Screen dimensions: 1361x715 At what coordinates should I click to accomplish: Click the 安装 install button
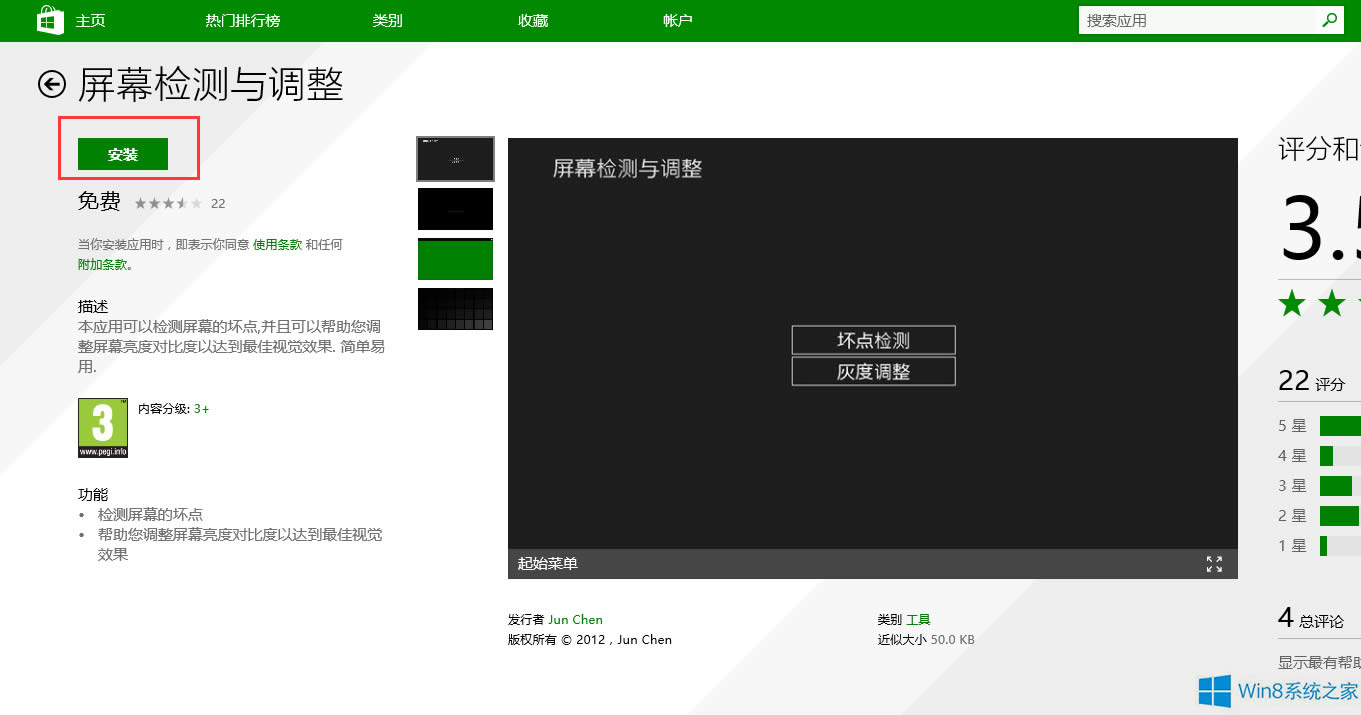pyautogui.click(x=123, y=154)
